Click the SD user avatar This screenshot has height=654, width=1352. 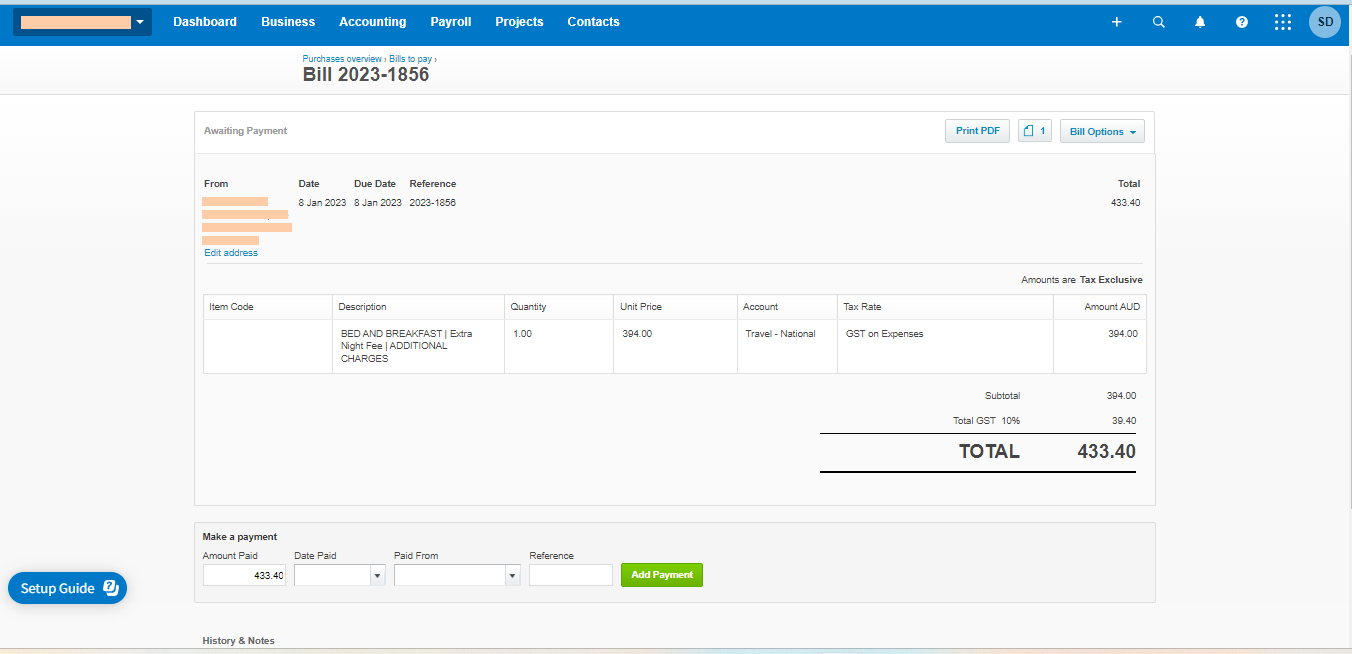pyautogui.click(x=1325, y=22)
